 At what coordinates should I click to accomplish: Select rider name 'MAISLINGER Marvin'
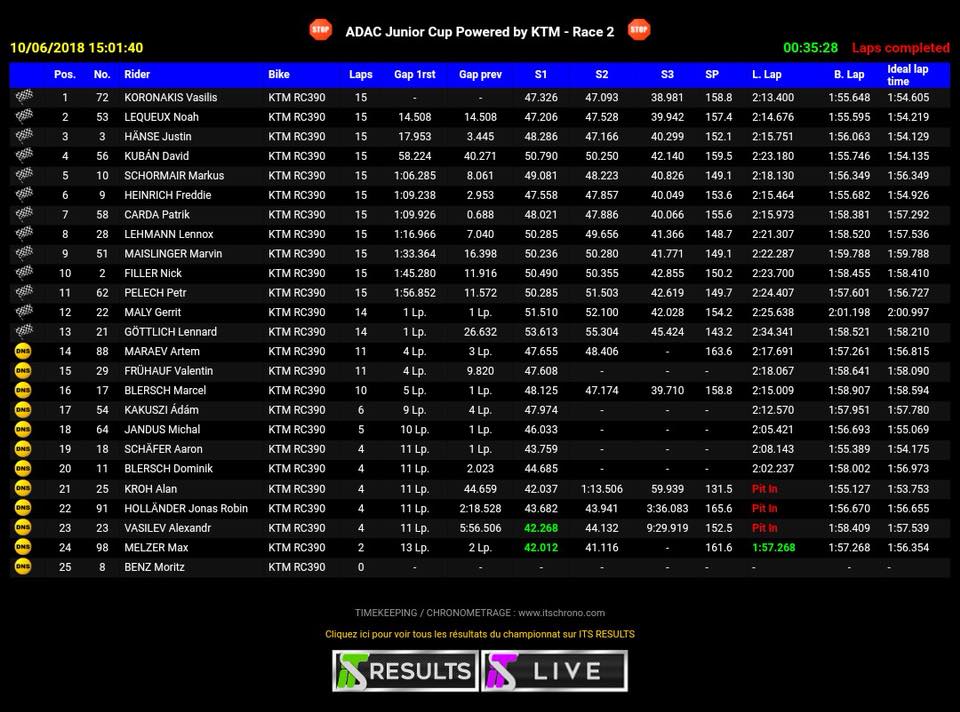pos(173,253)
